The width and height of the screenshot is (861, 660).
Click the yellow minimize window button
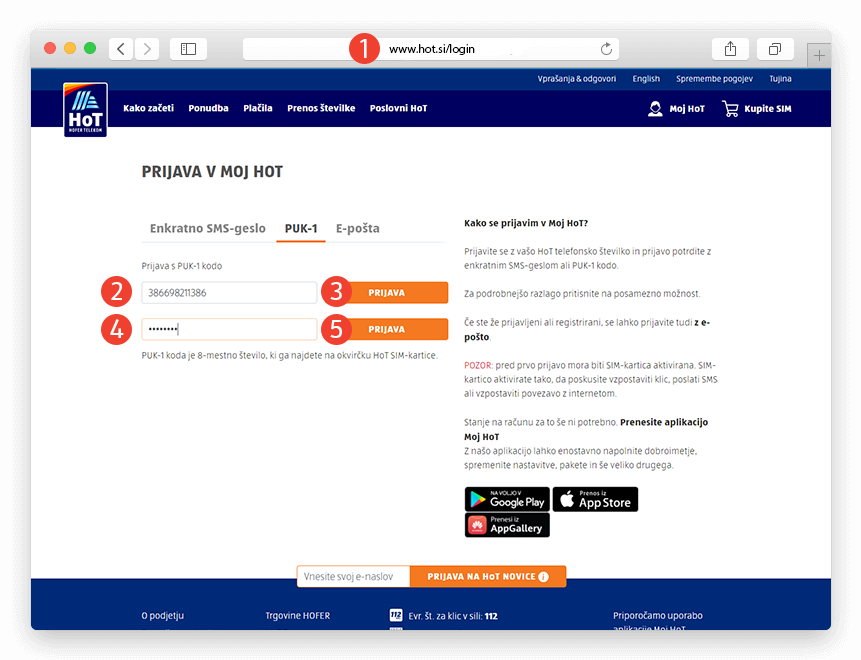point(70,48)
